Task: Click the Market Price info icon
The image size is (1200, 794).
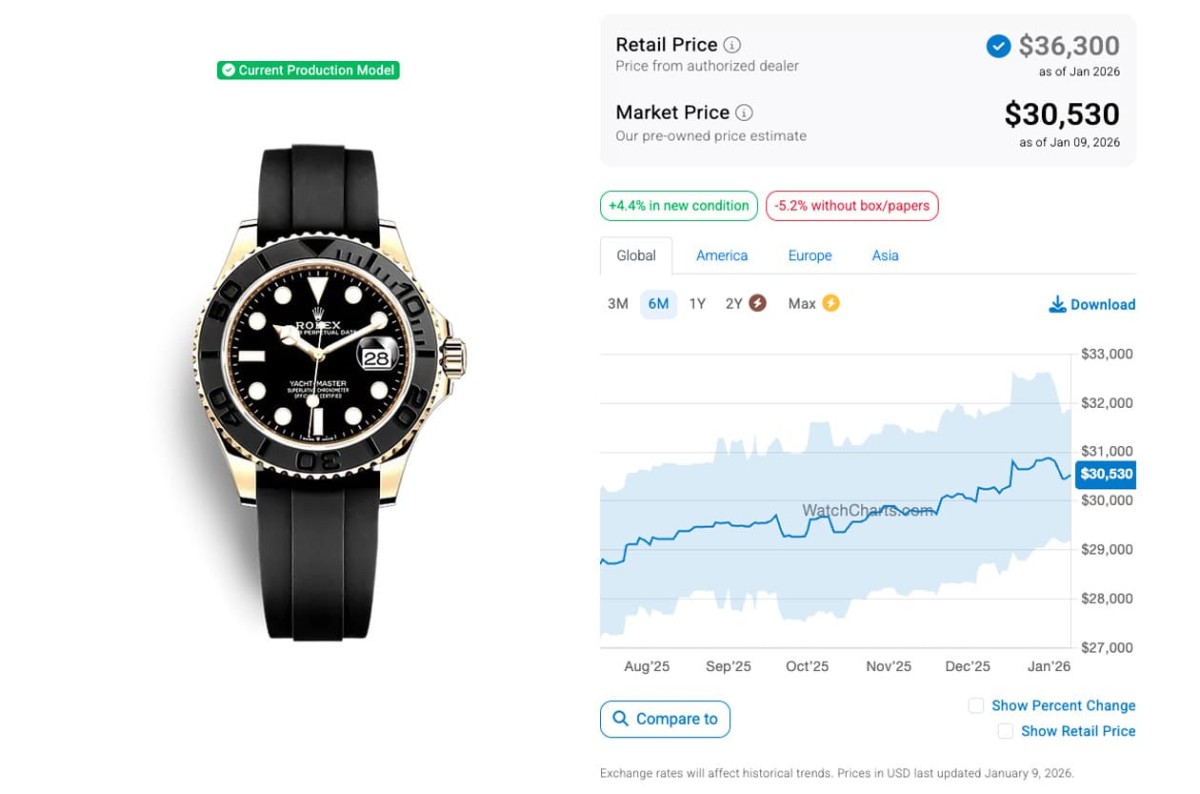Action: [744, 113]
